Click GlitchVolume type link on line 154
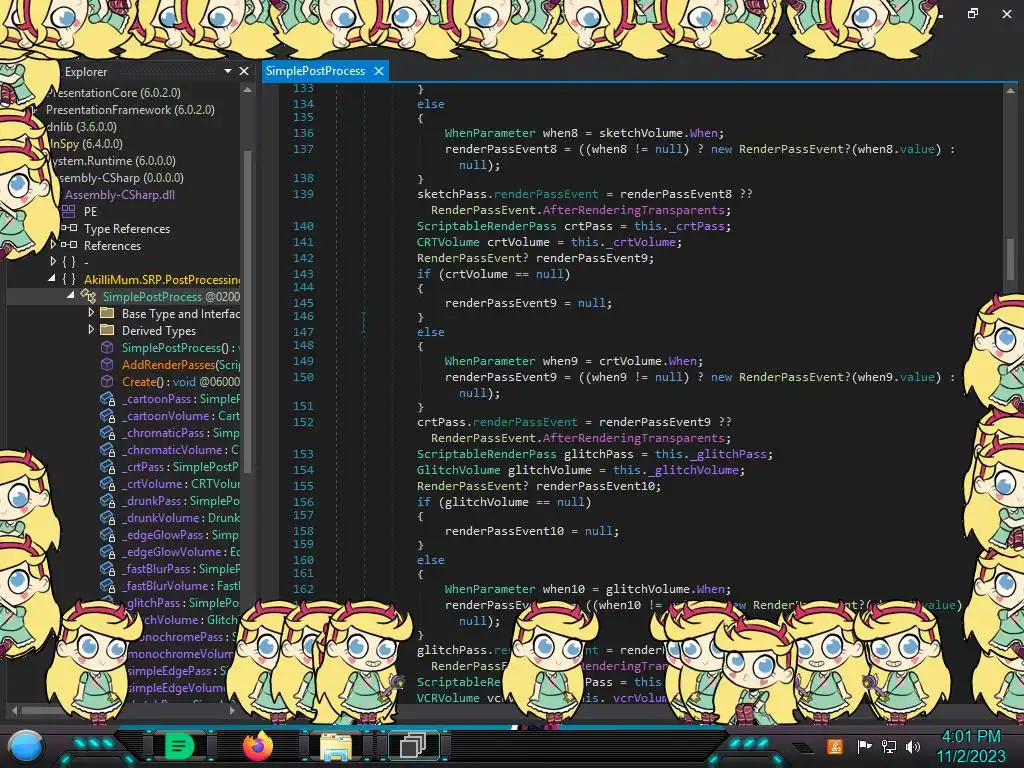 [x=458, y=470]
